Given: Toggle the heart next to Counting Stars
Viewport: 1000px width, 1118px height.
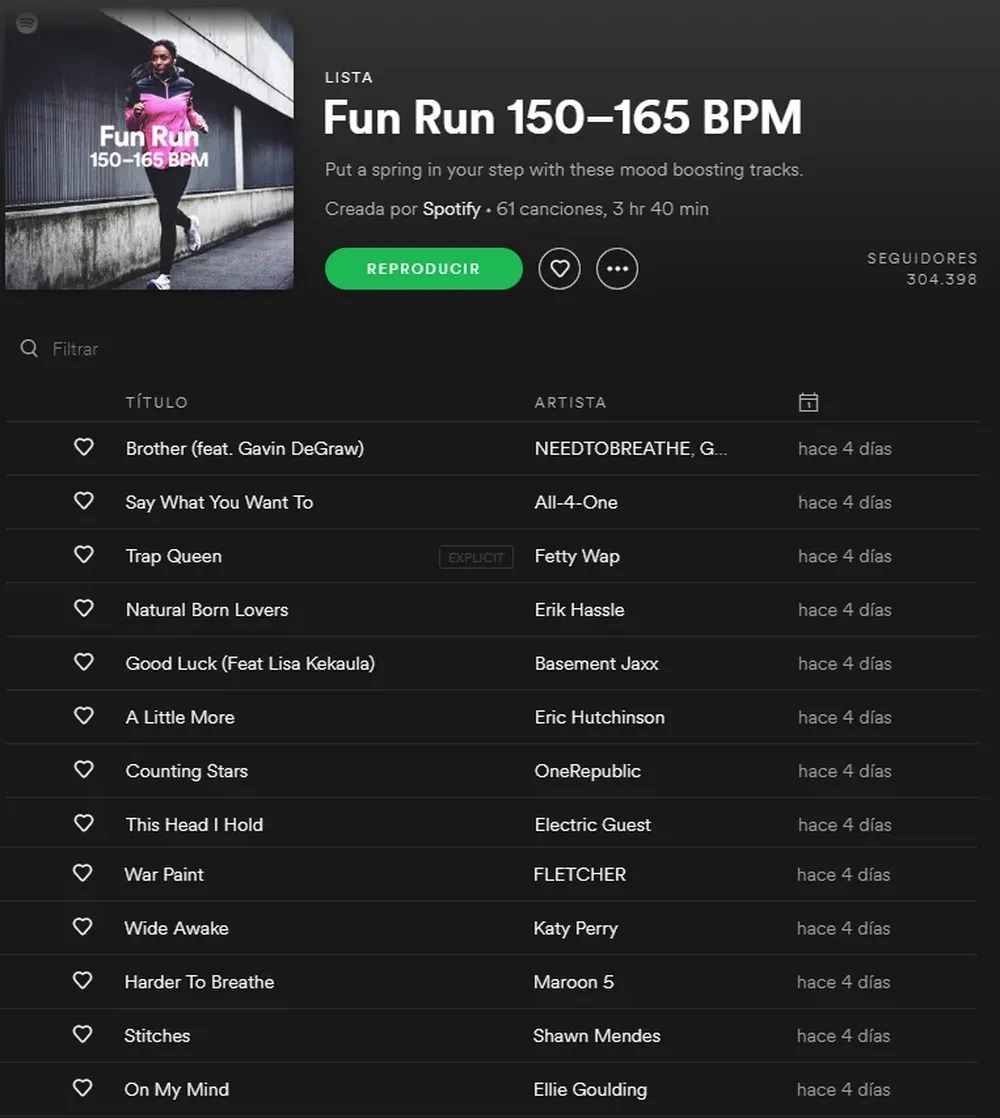Looking at the screenshot, I should pos(84,770).
